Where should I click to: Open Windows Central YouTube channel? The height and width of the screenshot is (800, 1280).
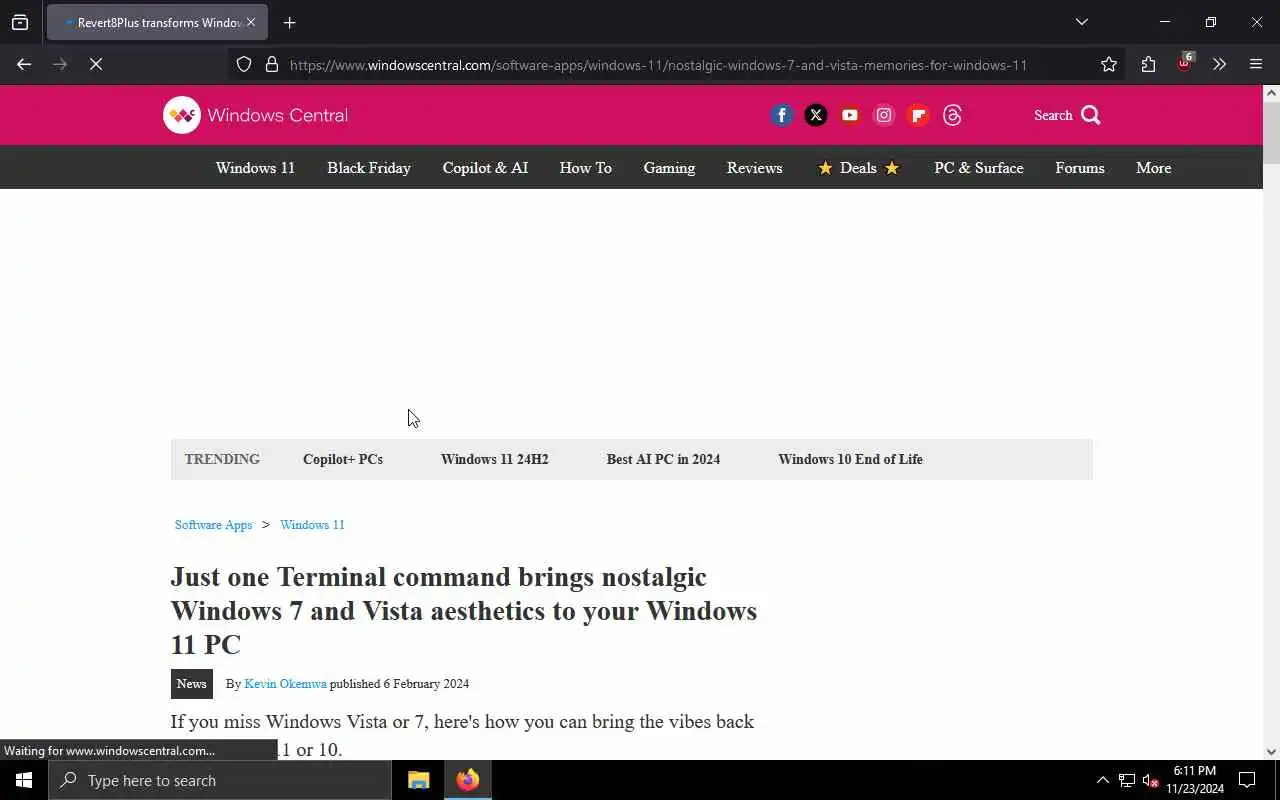coord(850,115)
